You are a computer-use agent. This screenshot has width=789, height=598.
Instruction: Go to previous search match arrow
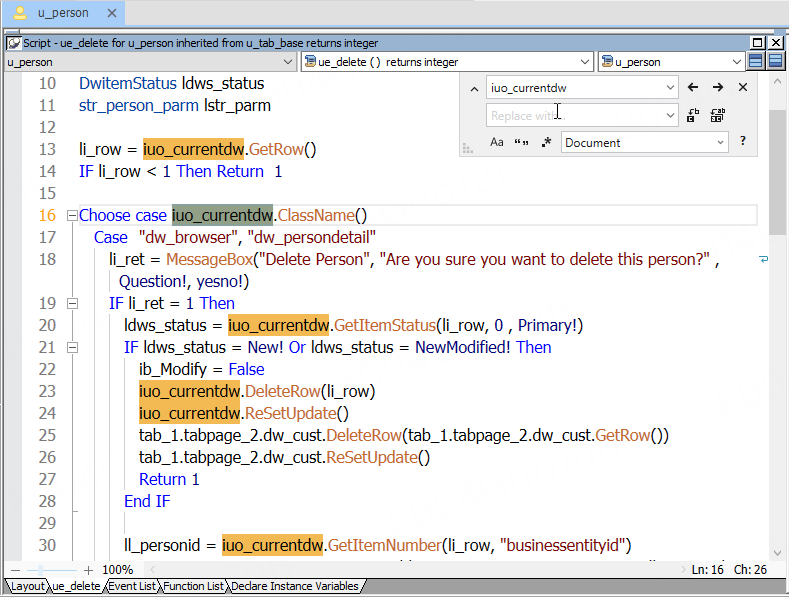[x=693, y=88]
